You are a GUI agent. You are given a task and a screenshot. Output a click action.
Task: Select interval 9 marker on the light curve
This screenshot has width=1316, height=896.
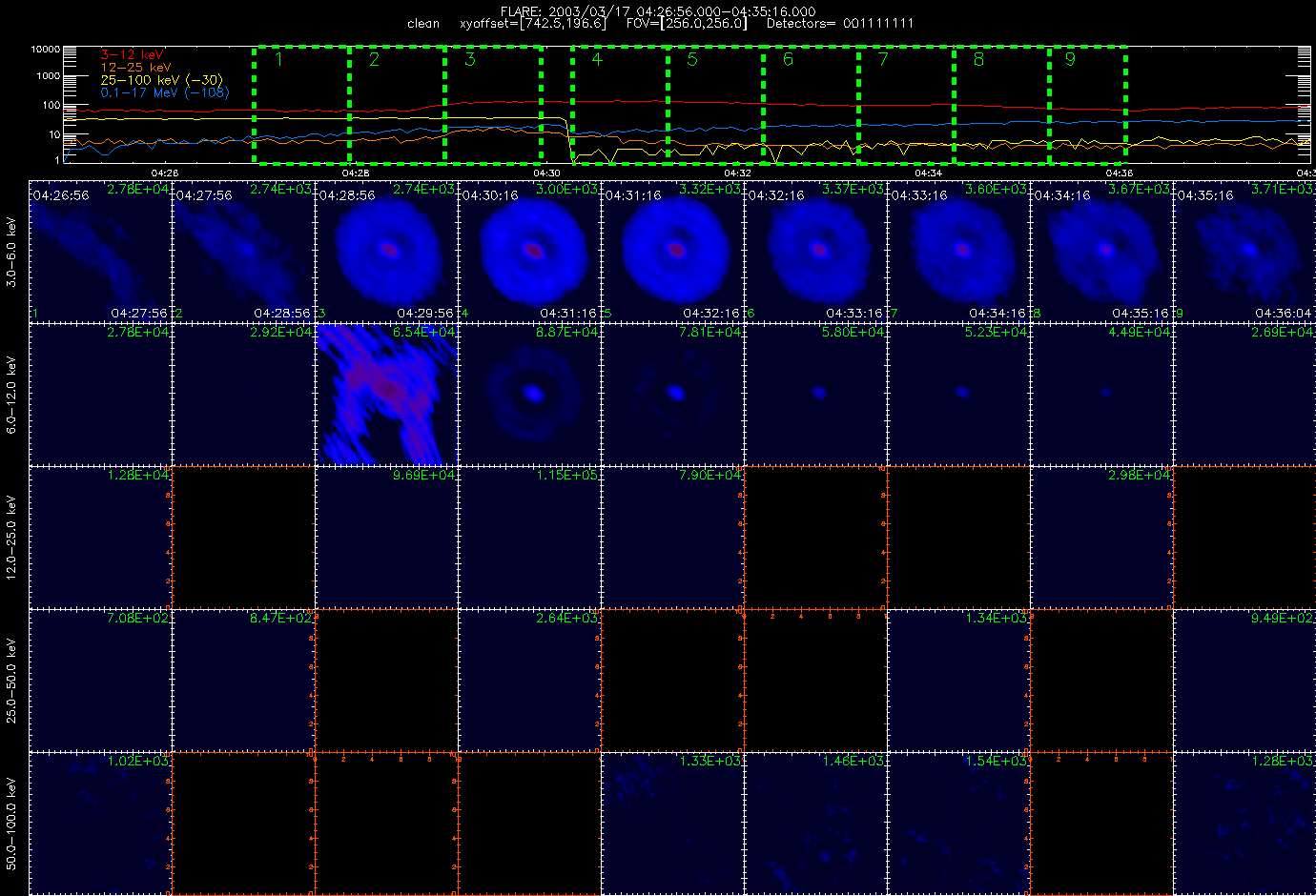click(1070, 59)
